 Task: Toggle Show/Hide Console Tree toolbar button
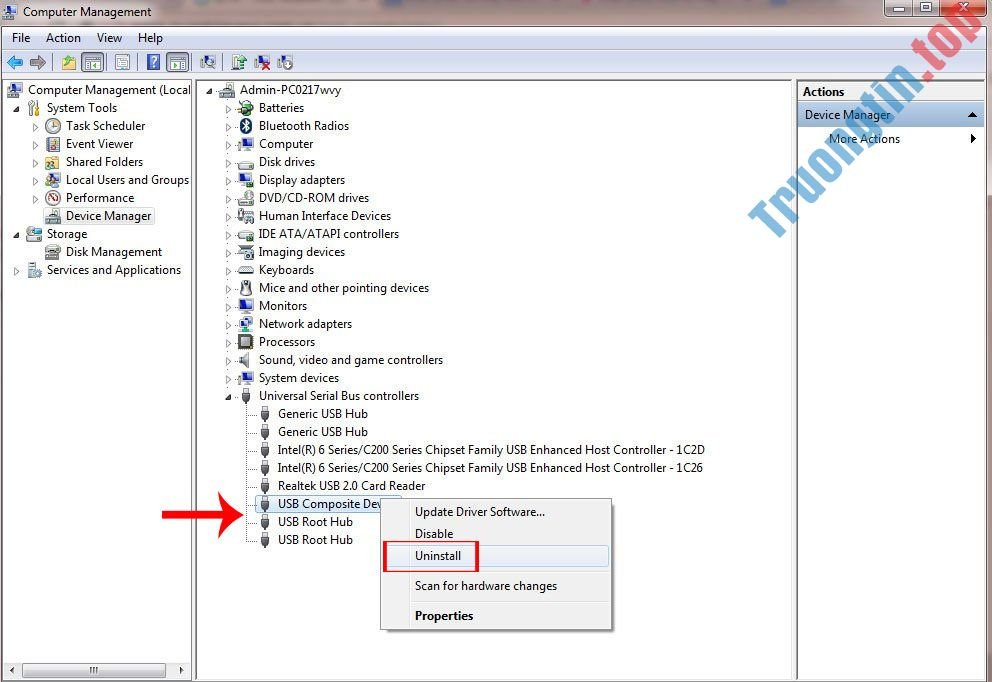click(92, 62)
